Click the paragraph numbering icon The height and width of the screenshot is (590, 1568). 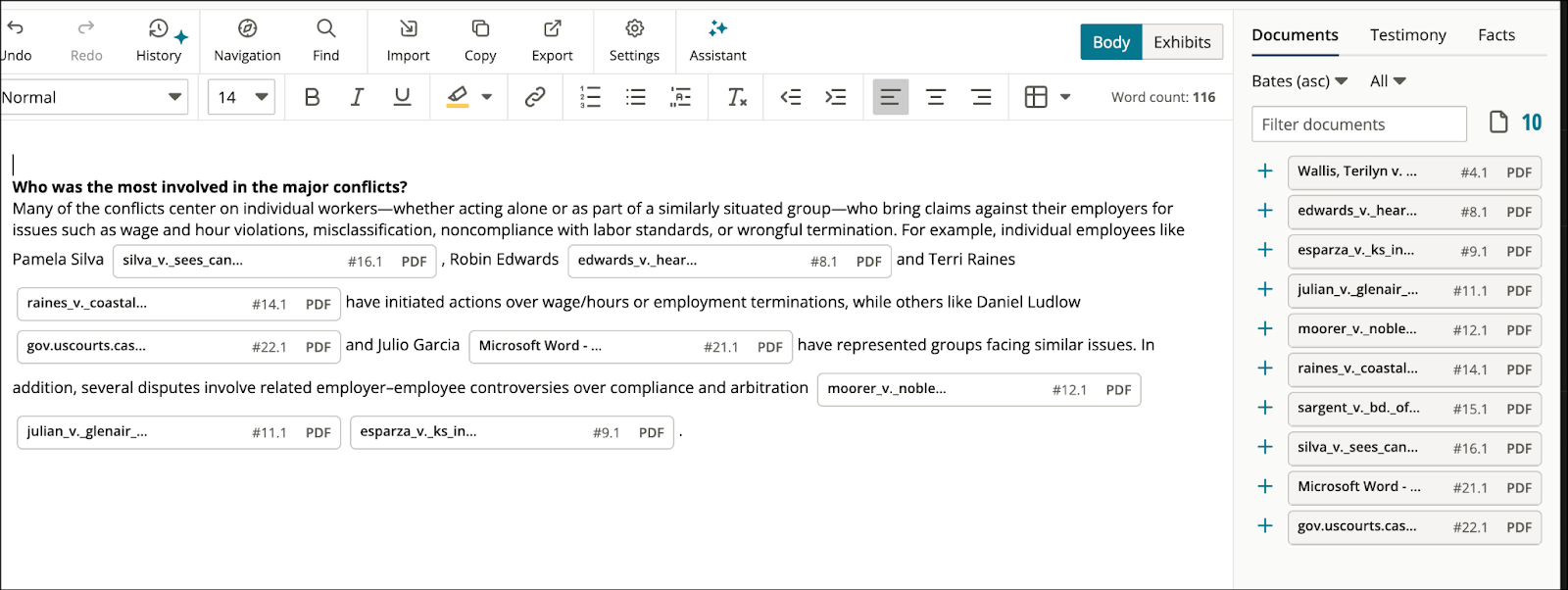pyautogui.click(x=681, y=97)
